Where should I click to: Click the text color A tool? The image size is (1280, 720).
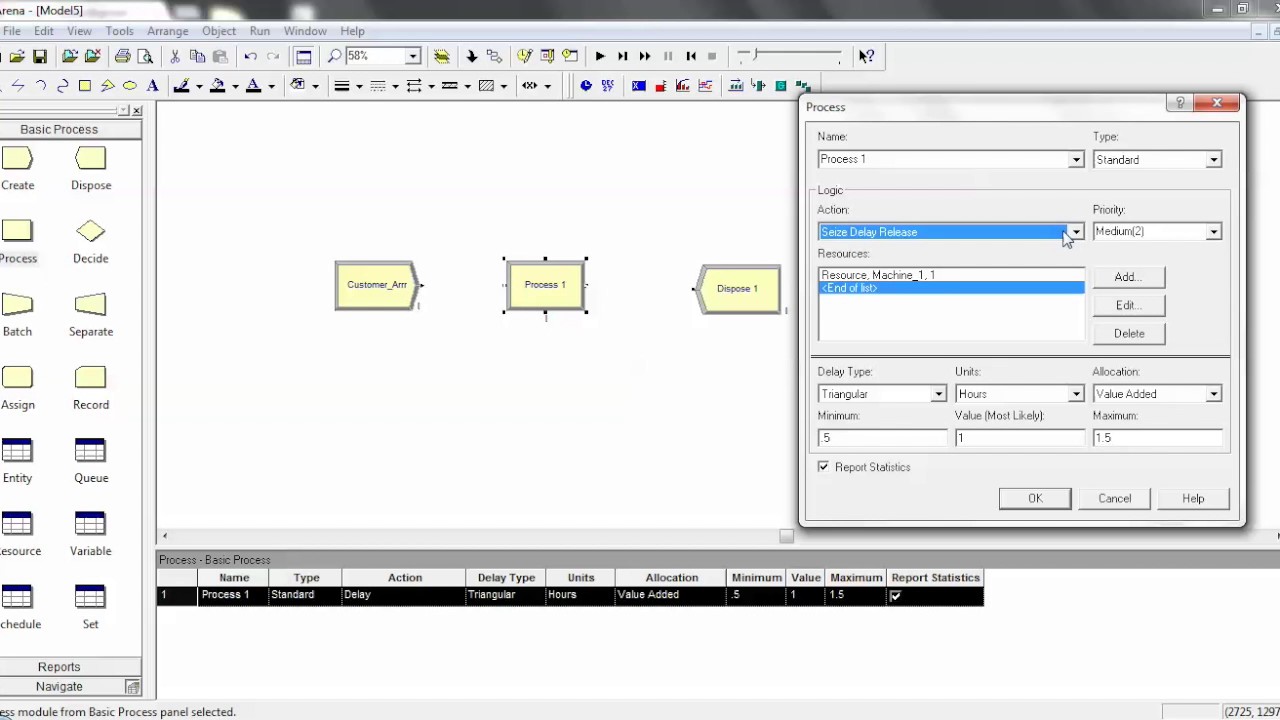click(x=254, y=86)
